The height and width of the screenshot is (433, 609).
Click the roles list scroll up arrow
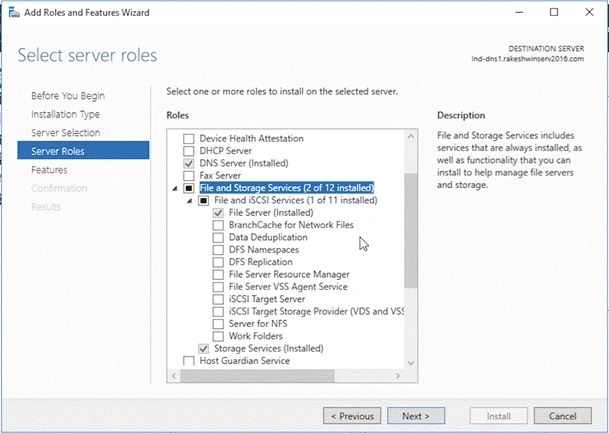pyautogui.click(x=411, y=136)
